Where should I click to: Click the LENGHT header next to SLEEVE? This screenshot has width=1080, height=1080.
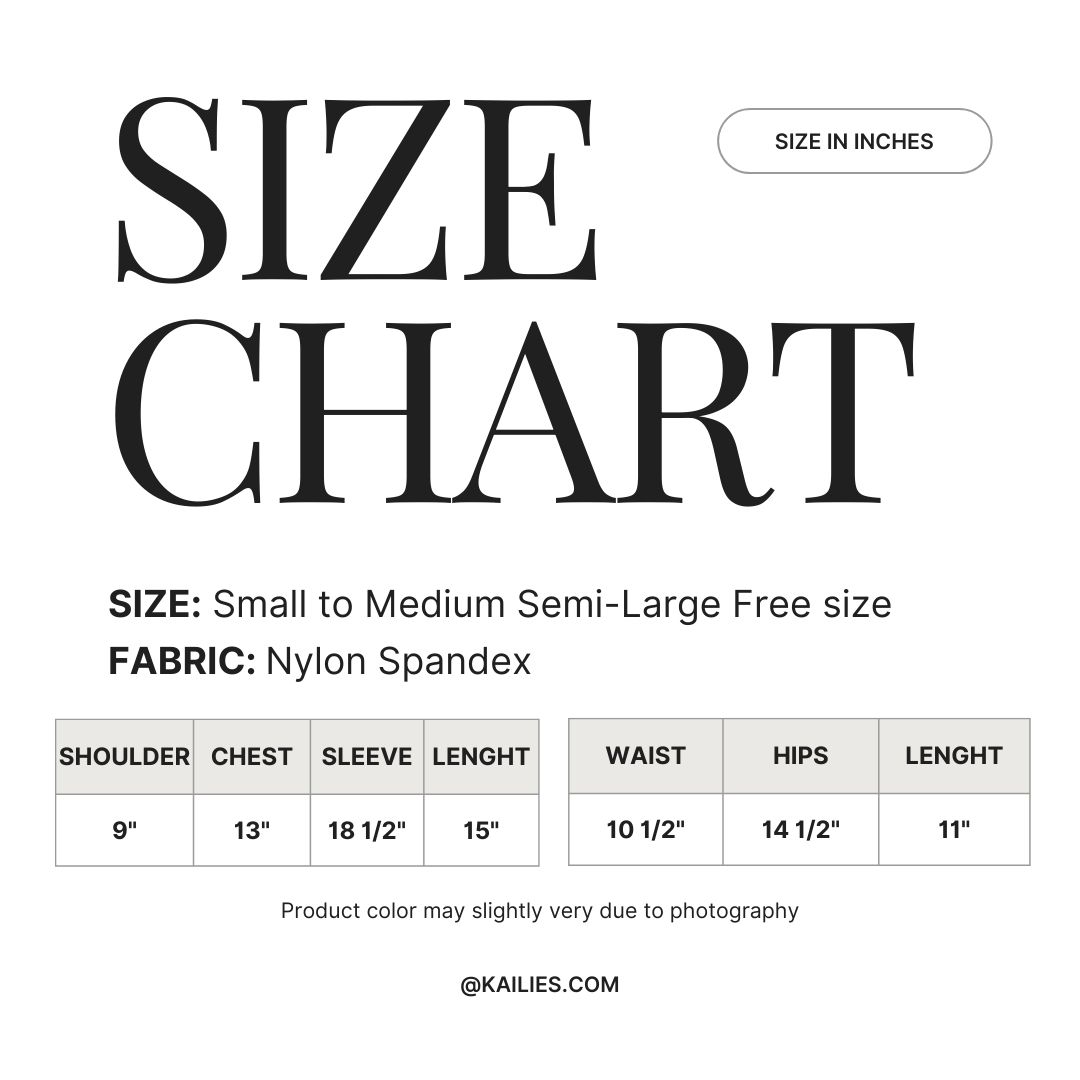[481, 757]
